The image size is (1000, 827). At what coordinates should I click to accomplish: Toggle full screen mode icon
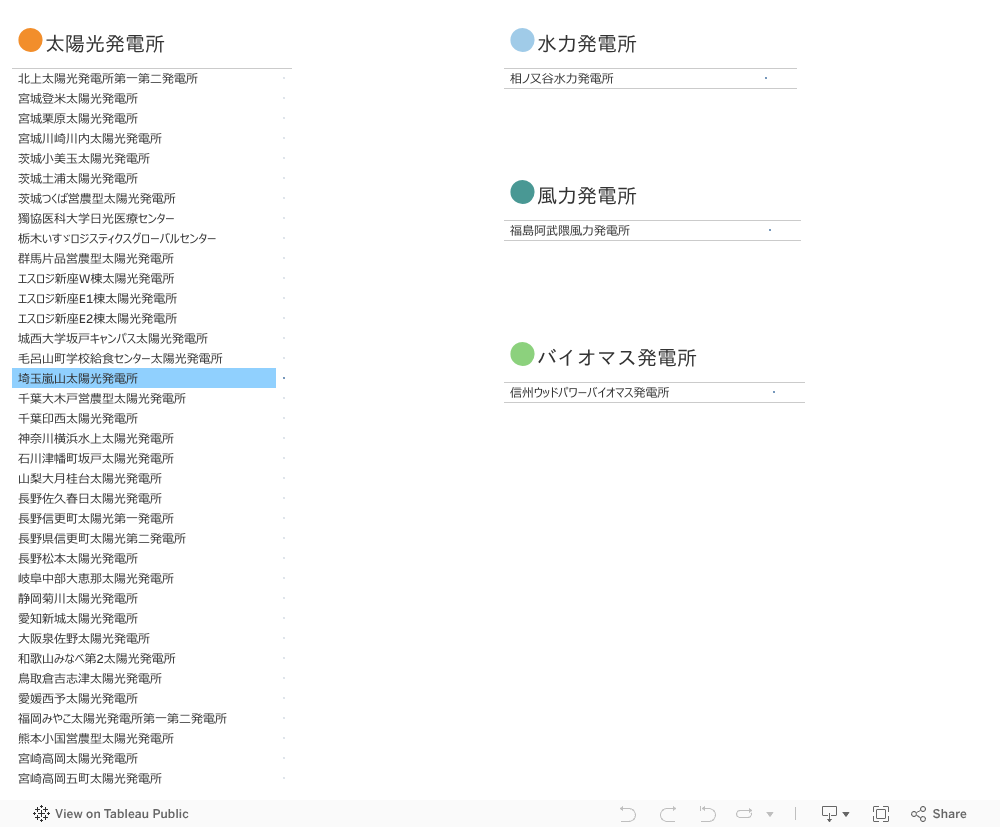coord(881,814)
